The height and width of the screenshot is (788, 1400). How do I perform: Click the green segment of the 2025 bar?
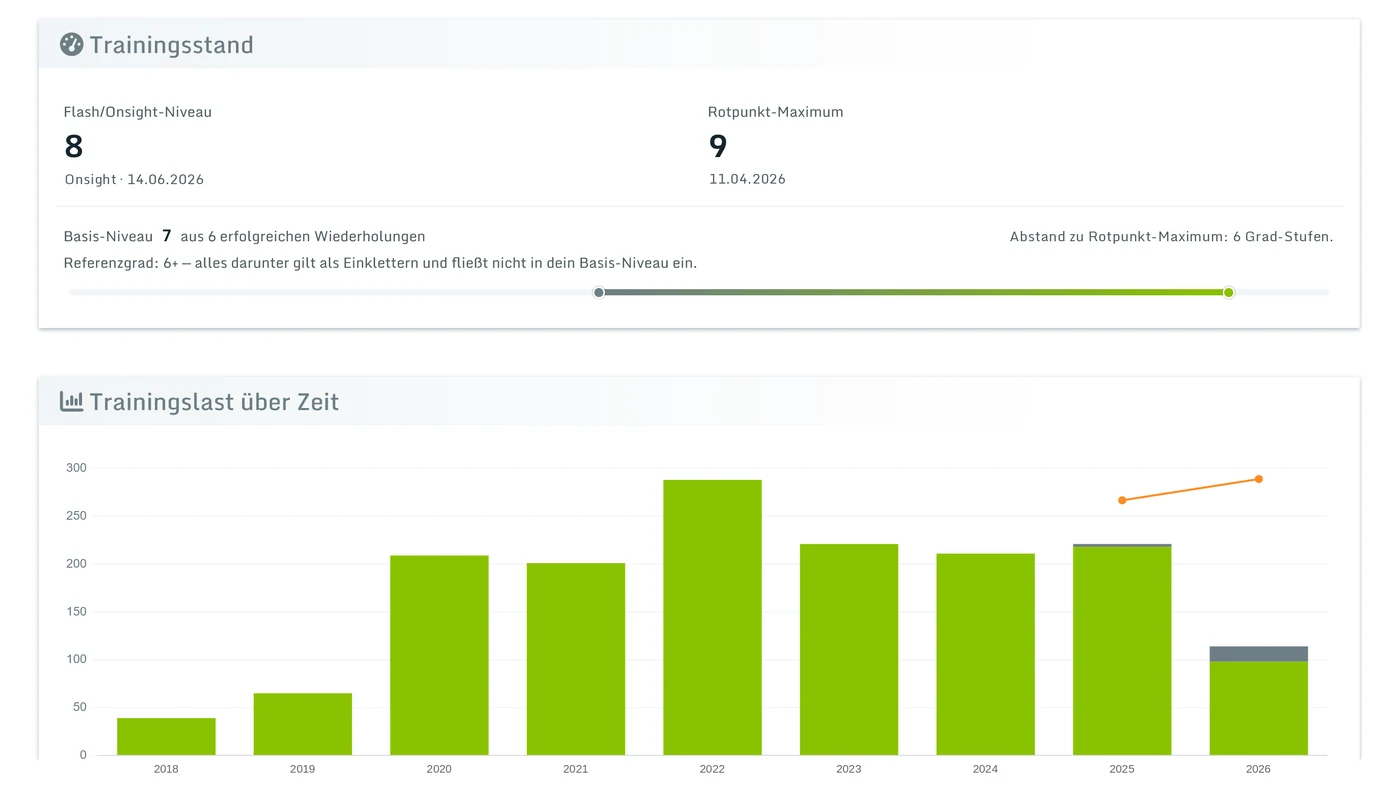tap(1122, 651)
